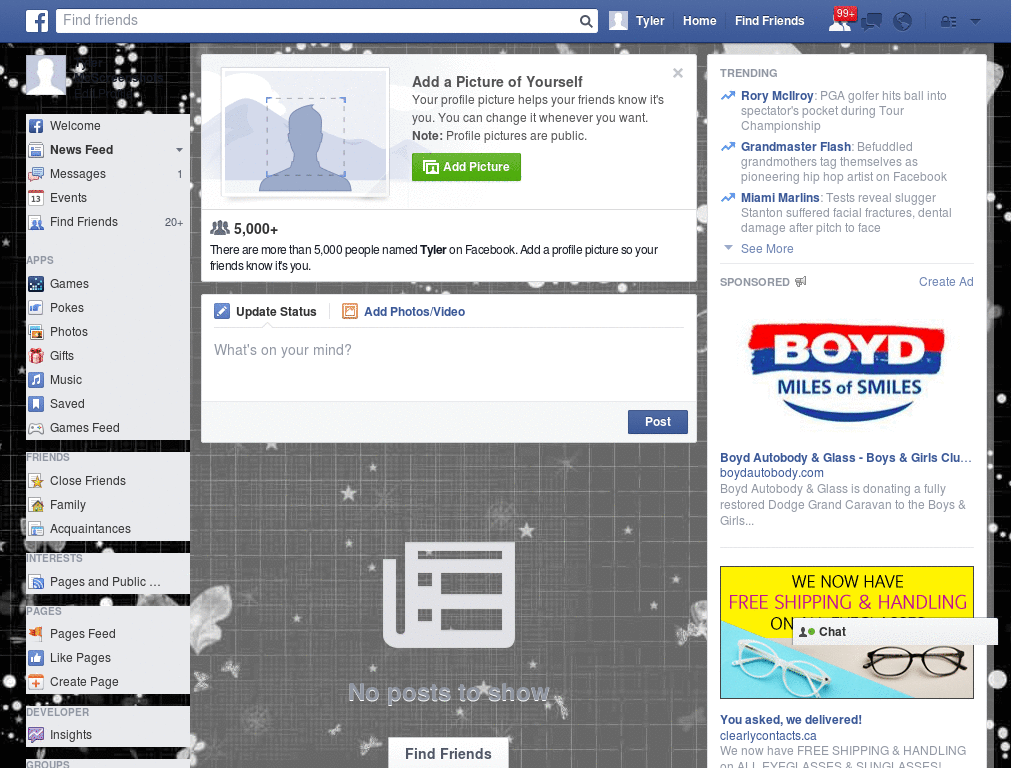Click the Gifts app icon
Image resolution: width=1024 pixels, height=768 pixels.
[x=36, y=356]
